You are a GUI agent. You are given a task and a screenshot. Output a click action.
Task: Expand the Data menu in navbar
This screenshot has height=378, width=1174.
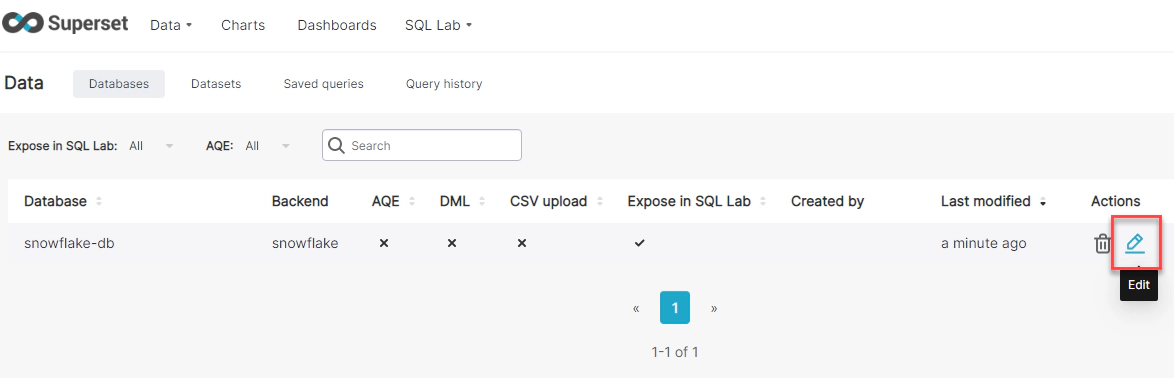[x=171, y=25]
